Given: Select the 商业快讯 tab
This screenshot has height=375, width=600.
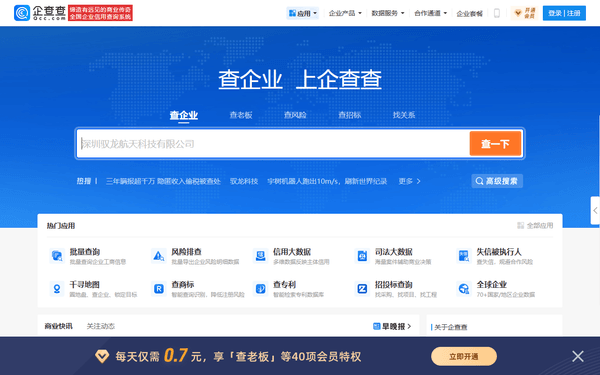Looking at the screenshot, I should pos(58,326).
